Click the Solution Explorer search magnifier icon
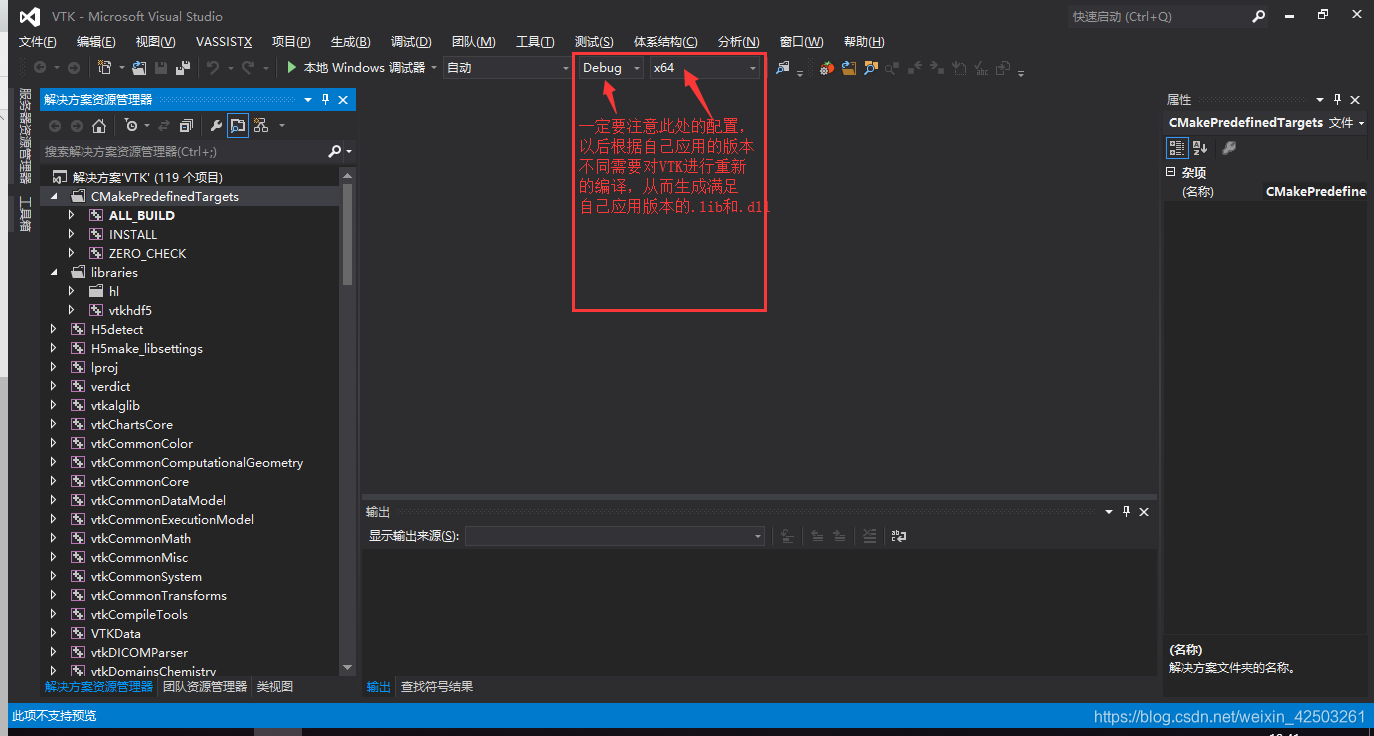This screenshot has width=1374, height=736. point(335,152)
